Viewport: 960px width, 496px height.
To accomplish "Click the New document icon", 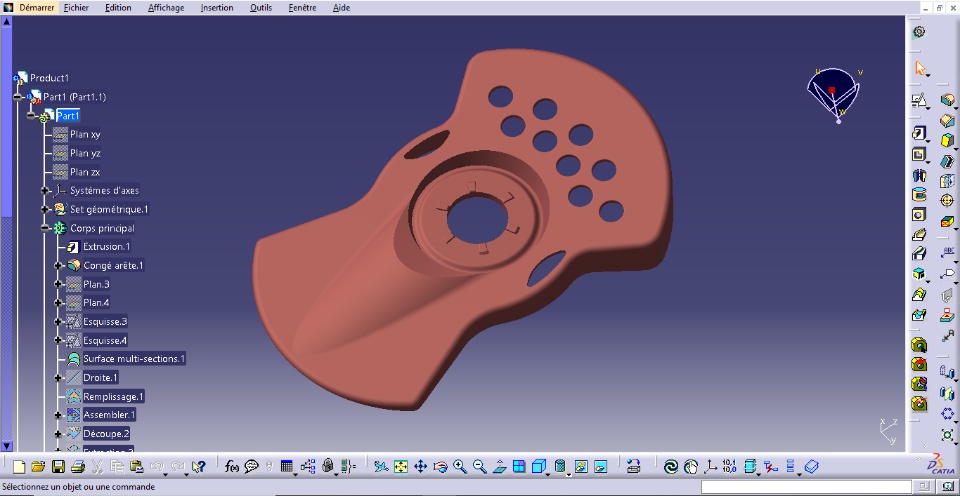I will pyautogui.click(x=19, y=467).
